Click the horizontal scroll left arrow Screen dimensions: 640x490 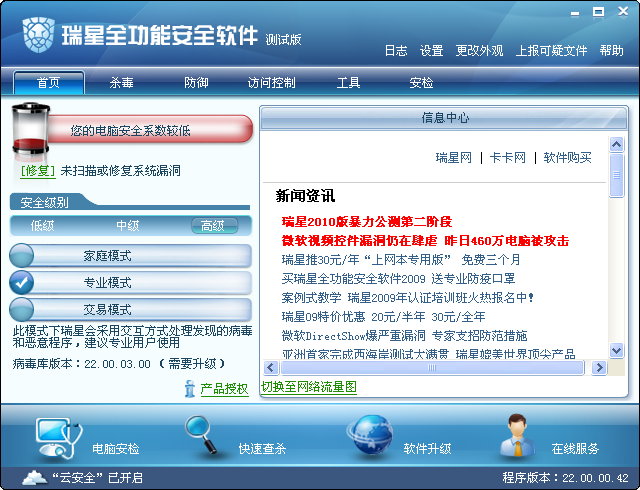(271, 368)
